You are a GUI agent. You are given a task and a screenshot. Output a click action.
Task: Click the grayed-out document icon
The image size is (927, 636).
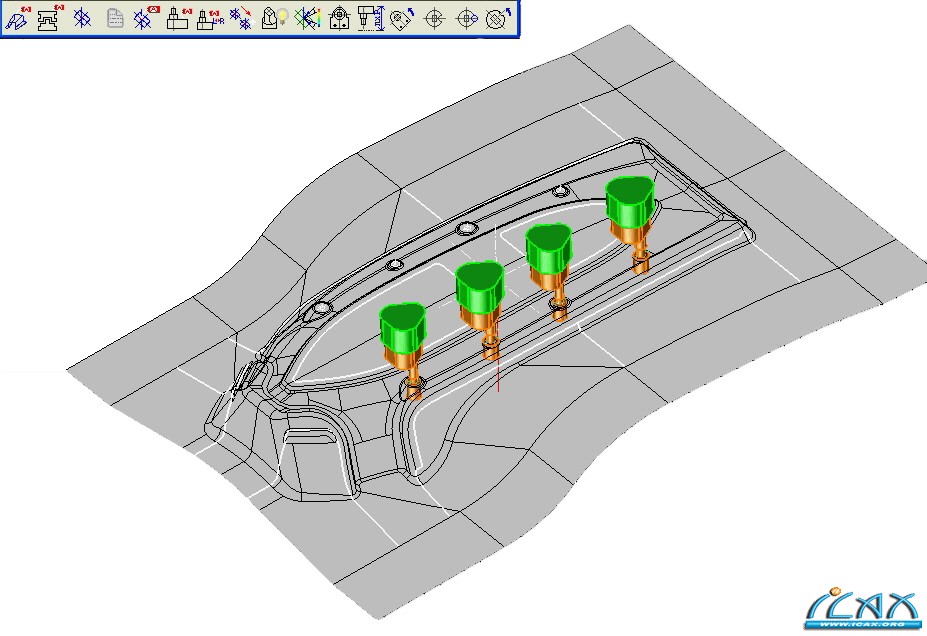coord(115,18)
